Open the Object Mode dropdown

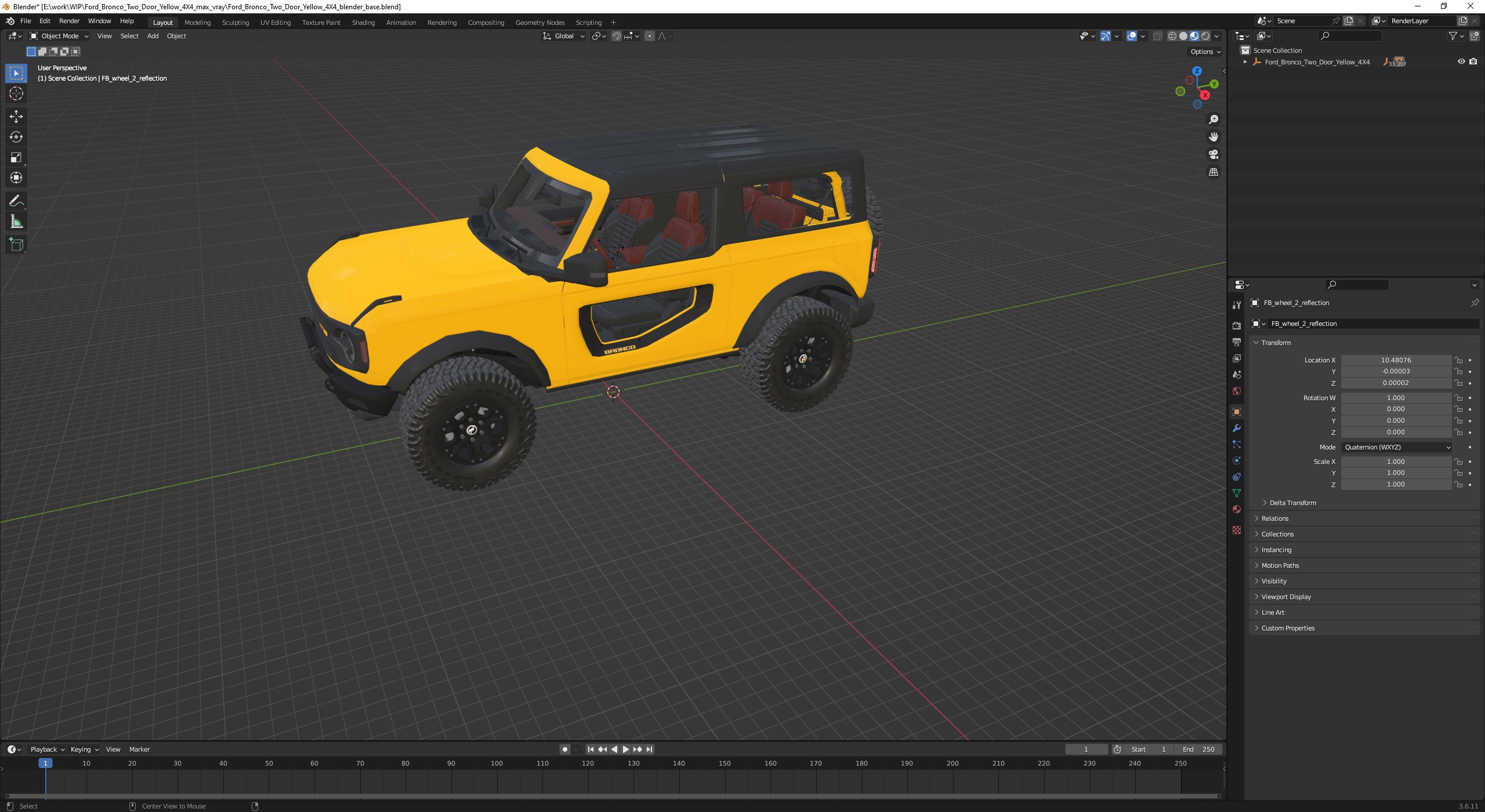(59, 36)
